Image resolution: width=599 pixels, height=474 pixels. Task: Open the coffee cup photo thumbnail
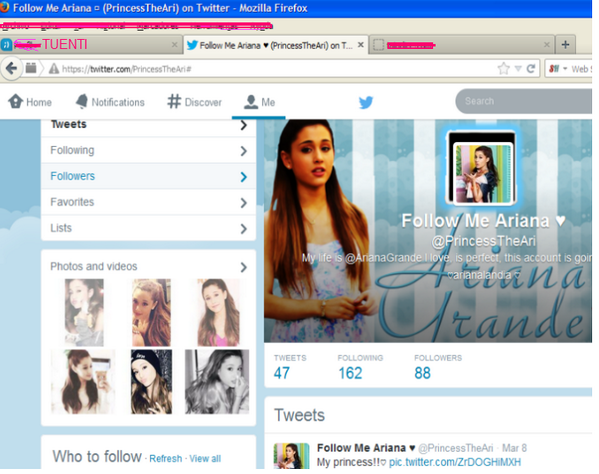(83, 382)
